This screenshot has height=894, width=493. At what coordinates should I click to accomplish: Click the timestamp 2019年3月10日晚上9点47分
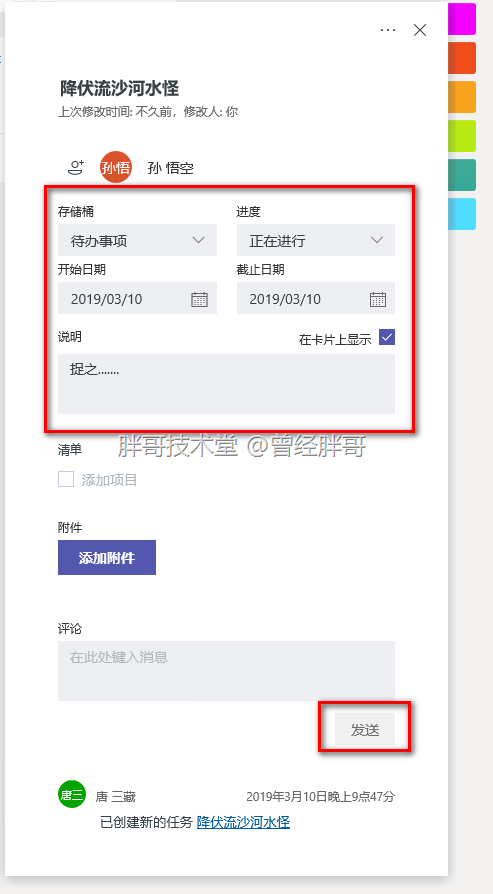320,797
